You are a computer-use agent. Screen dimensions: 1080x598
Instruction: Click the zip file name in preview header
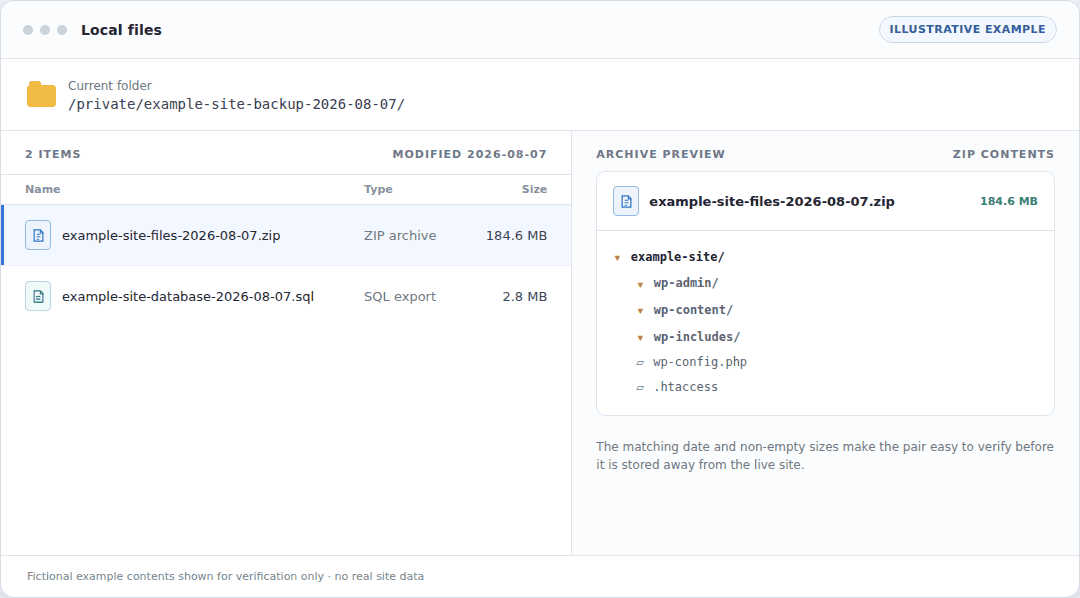coord(772,201)
